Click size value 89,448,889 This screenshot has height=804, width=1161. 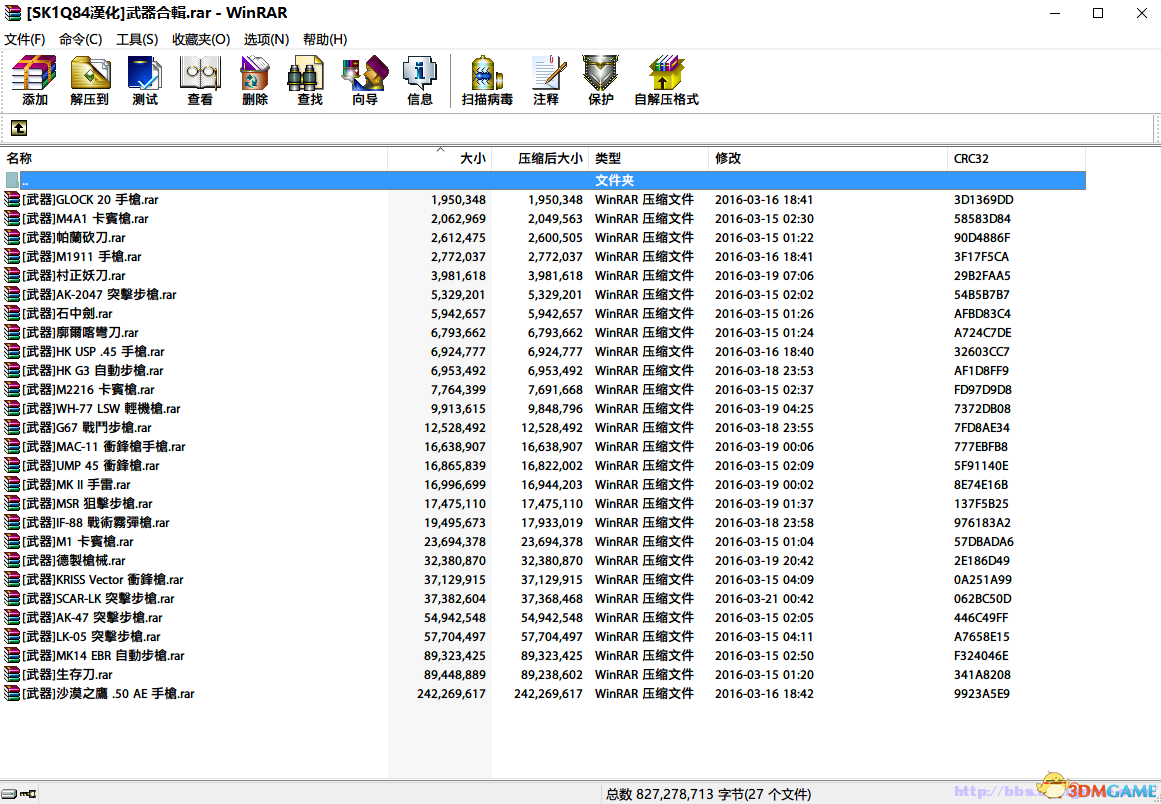coord(455,674)
